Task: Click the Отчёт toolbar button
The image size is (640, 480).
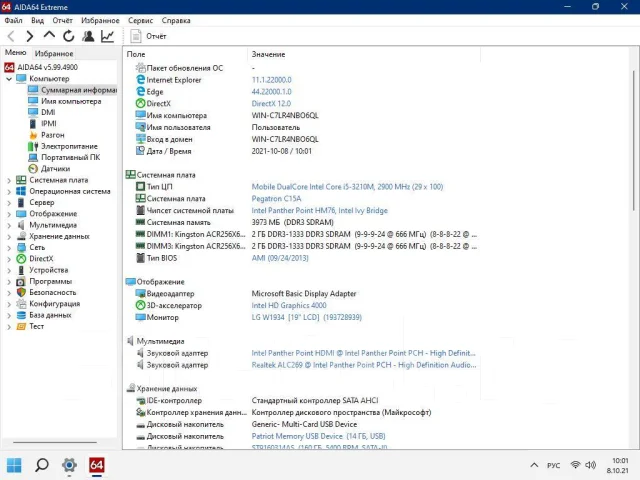Action: coord(148,36)
